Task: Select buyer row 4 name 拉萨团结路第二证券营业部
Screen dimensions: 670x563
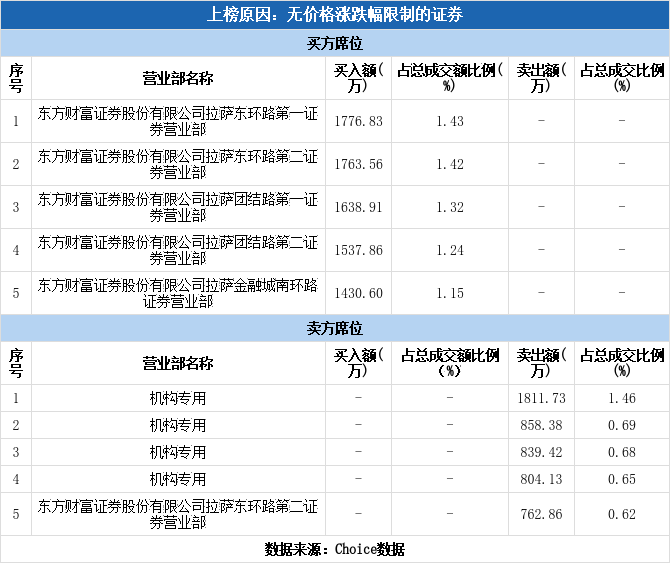Action: (x=178, y=250)
